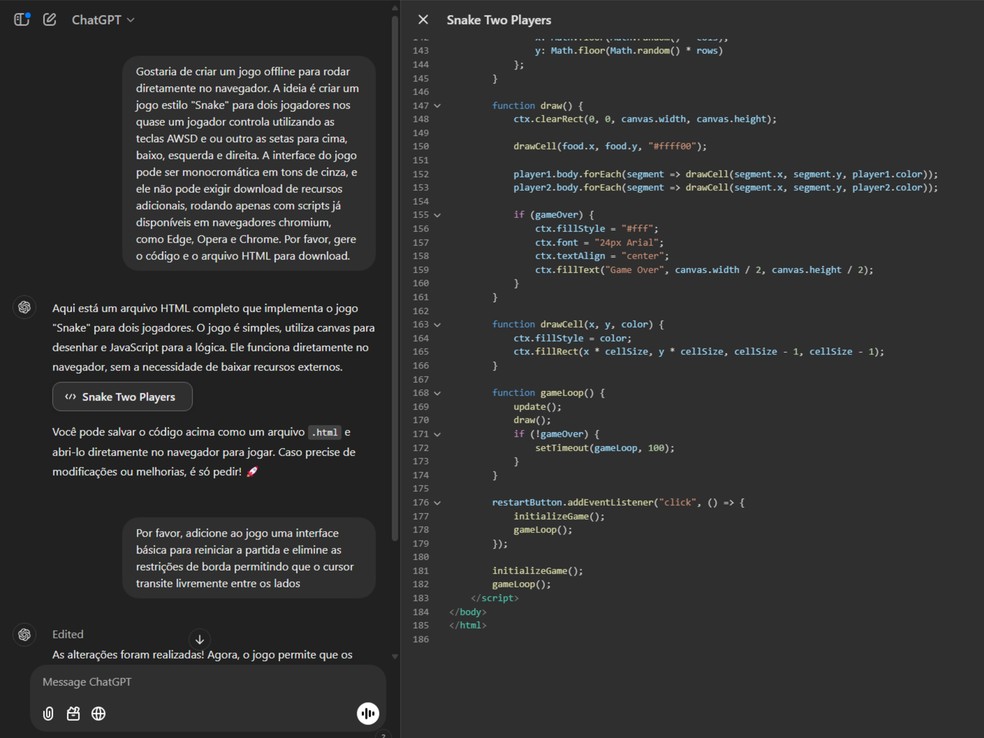Close the Snake Two Players canvas
Screen dimensions: 984x738
pos(423,20)
